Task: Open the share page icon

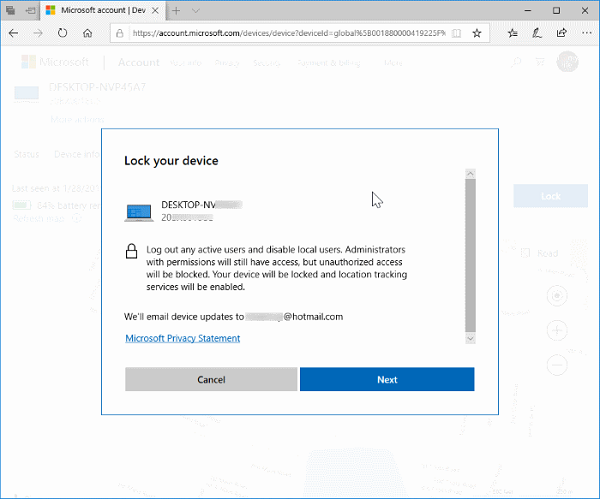Action: (x=562, y=33)
